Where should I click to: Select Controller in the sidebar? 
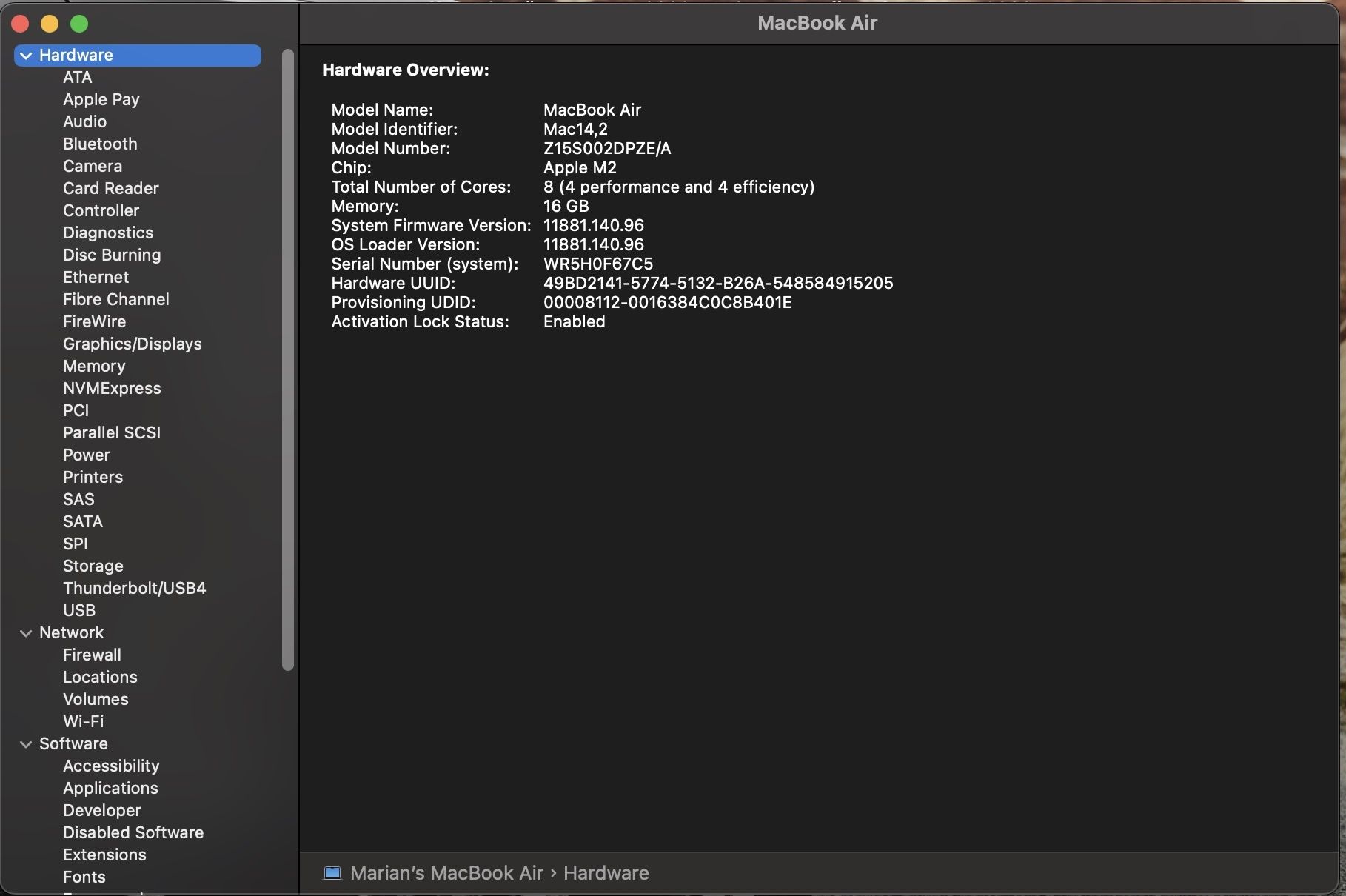[101, 210]
